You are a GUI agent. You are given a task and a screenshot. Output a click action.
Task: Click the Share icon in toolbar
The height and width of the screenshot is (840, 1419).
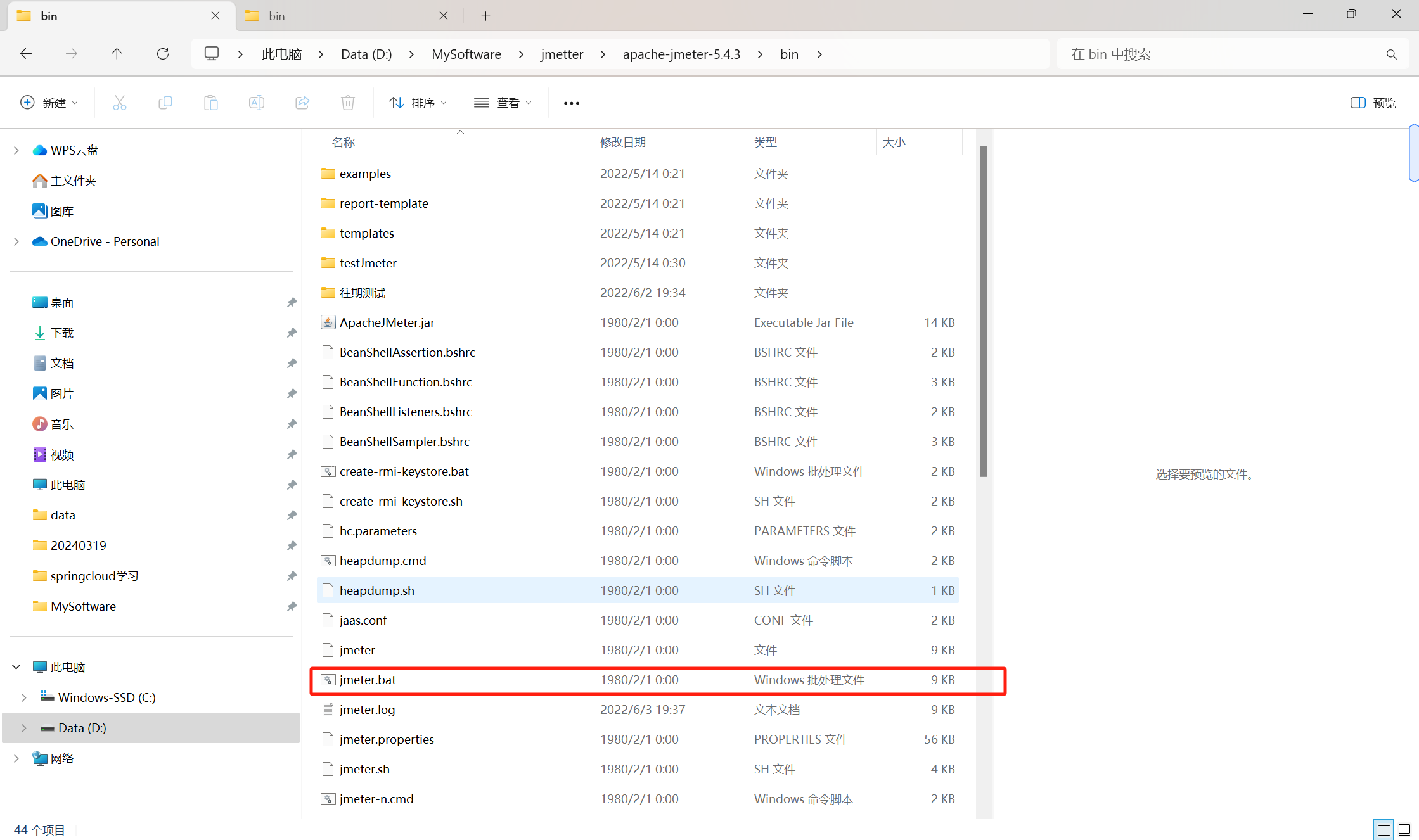(x=302, y=103)
